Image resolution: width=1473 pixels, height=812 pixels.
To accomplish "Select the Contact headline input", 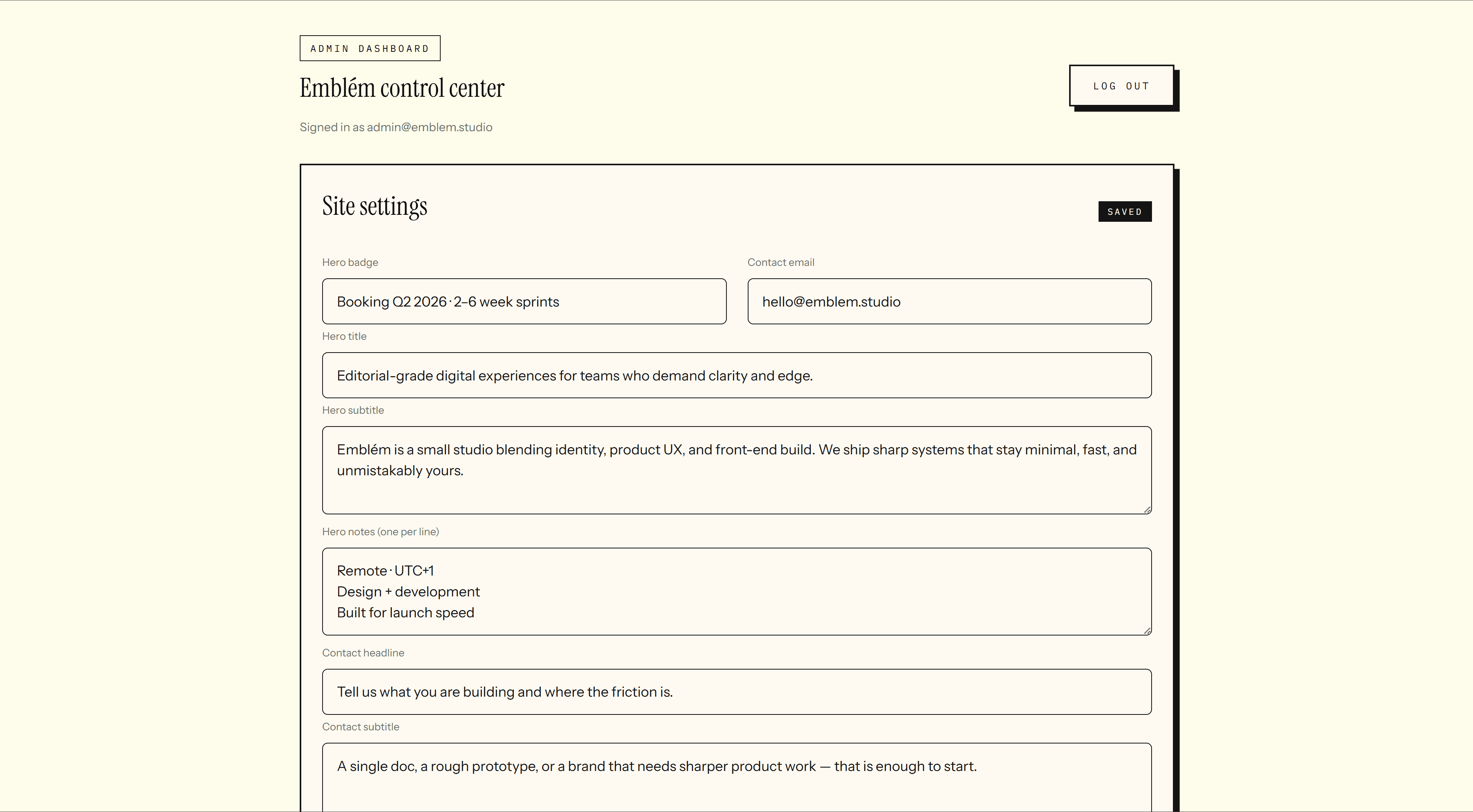I will [736, 691].
